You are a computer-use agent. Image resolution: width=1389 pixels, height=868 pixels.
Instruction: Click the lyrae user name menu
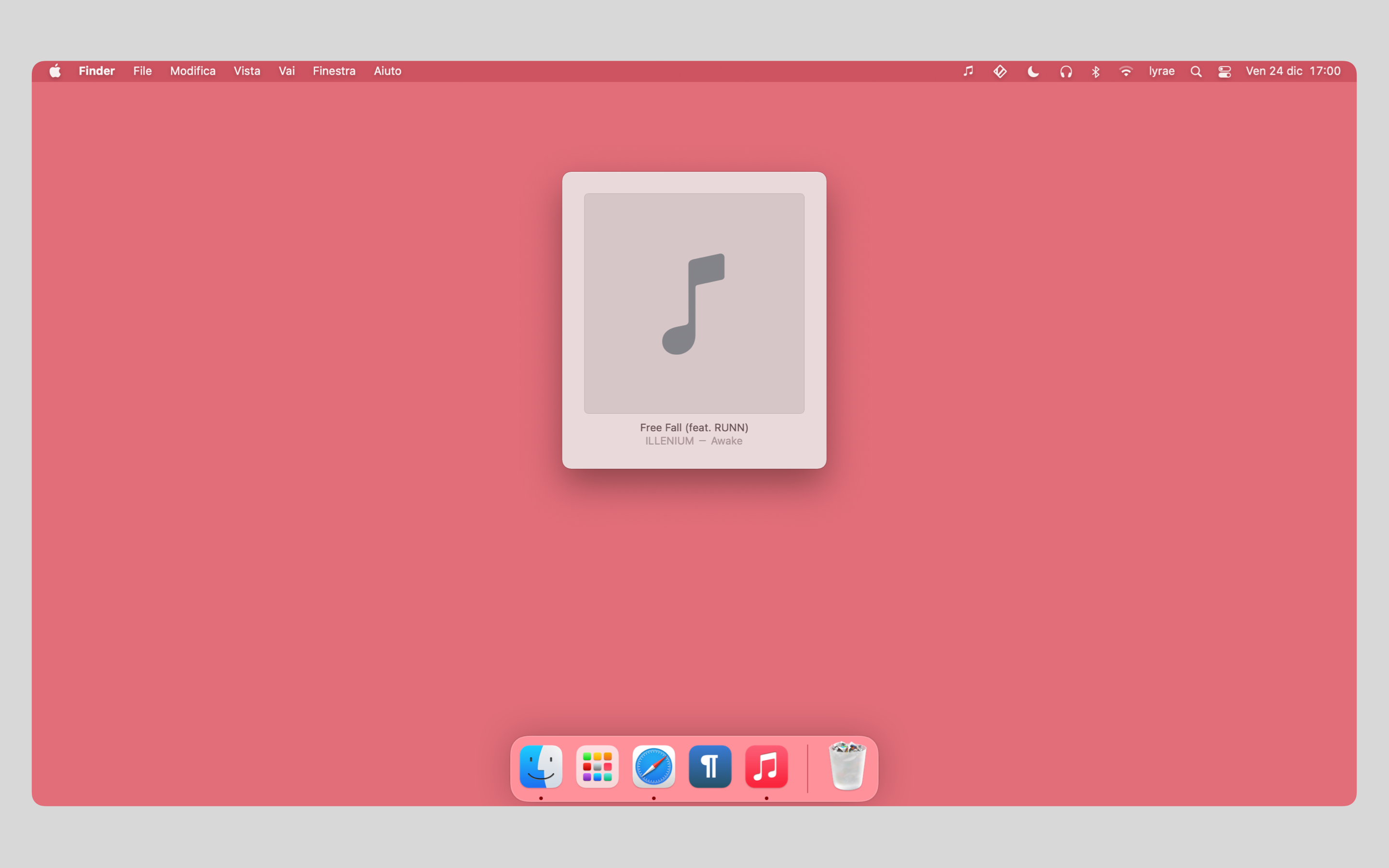point(1161,71)
